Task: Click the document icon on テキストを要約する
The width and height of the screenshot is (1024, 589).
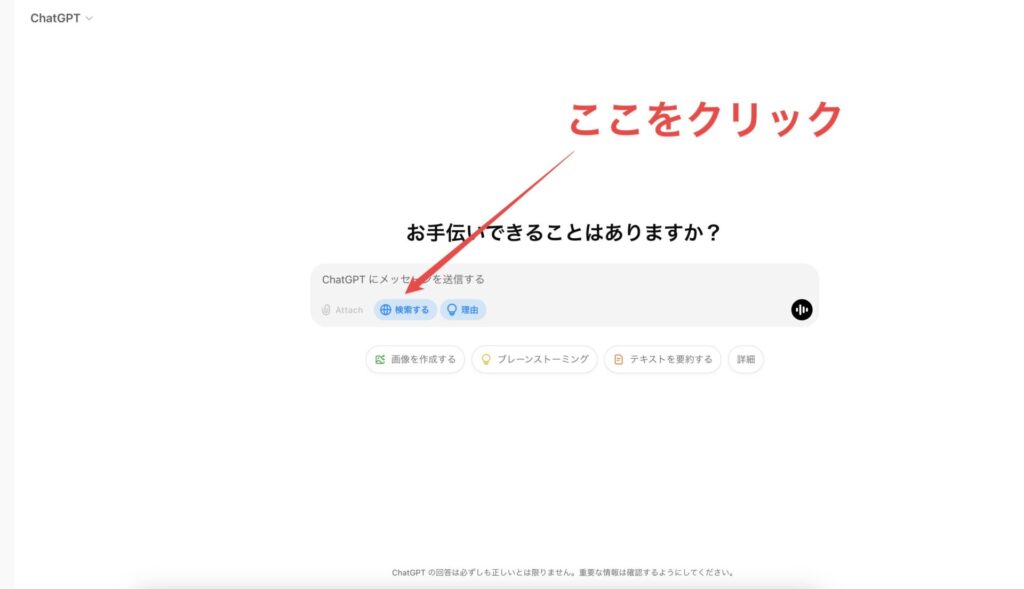Action: coord(617,359)
